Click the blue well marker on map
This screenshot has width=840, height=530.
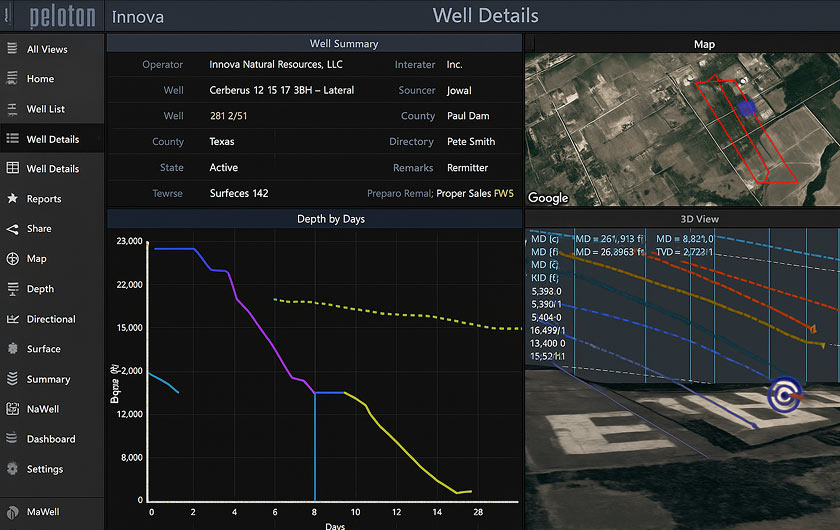coord(745,107)
